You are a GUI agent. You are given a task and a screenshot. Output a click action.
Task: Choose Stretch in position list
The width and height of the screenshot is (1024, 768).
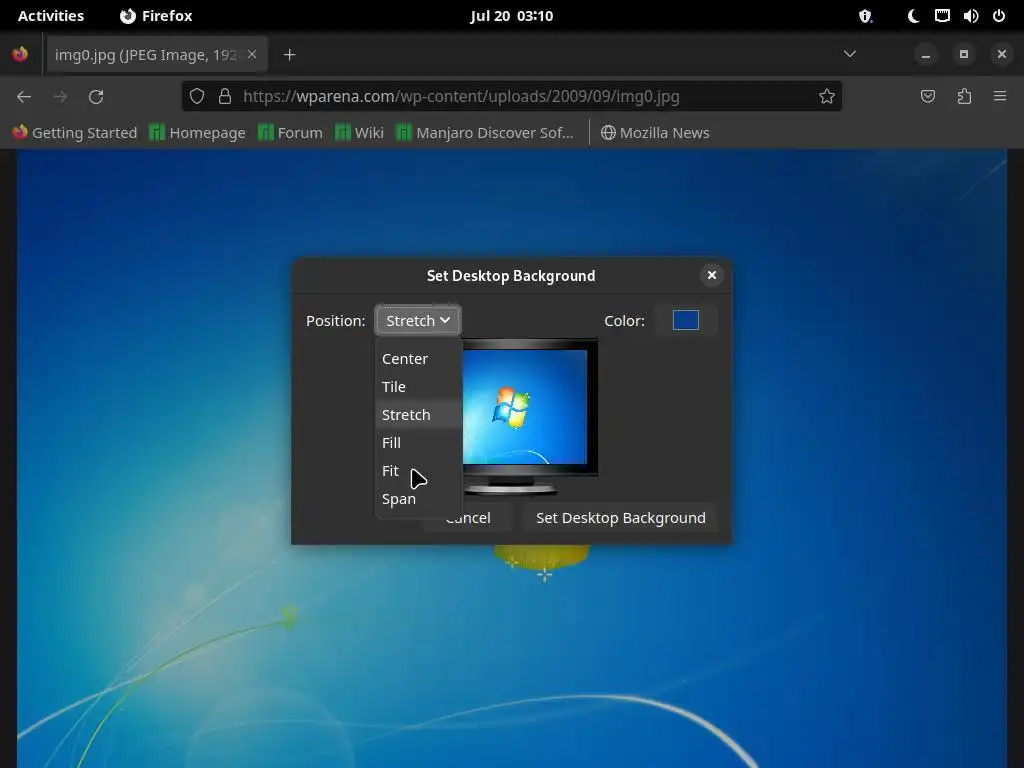[x=419, y=415]
